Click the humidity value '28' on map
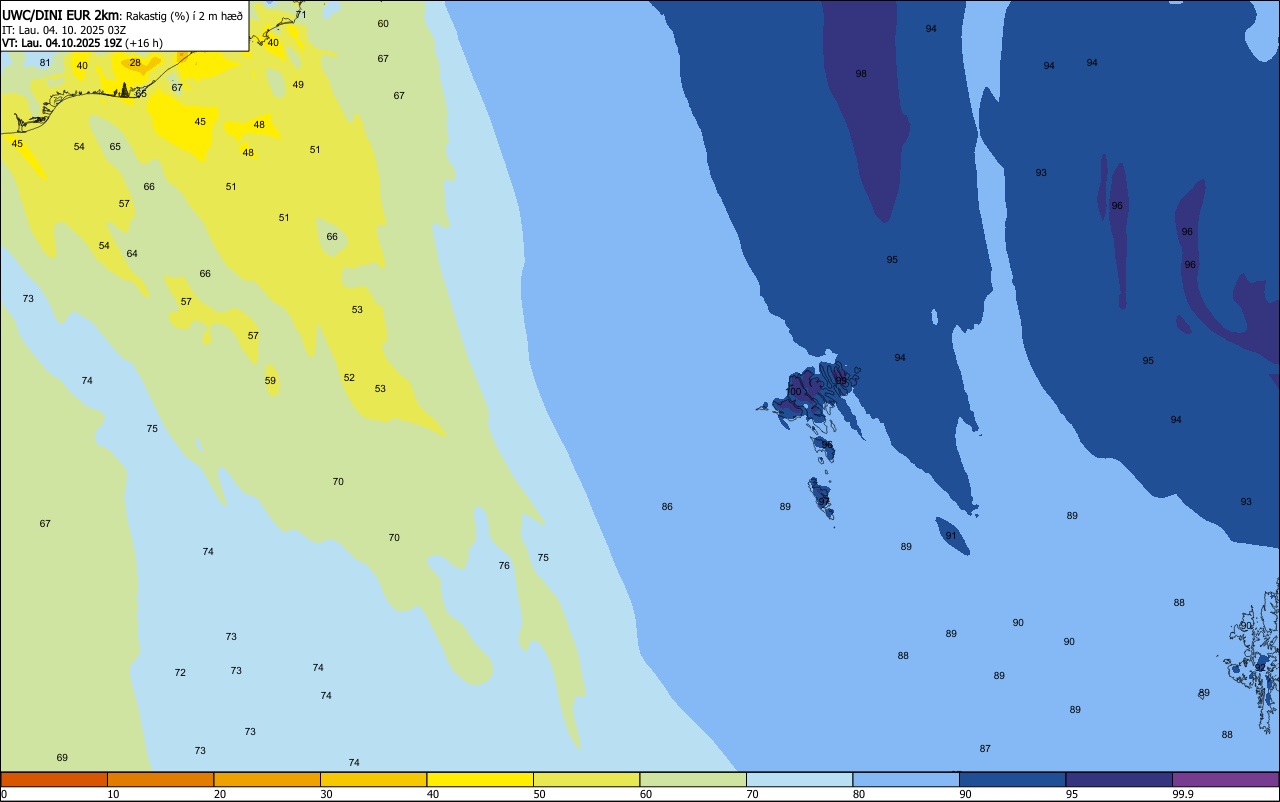The image size is (1280, 802). click(x=135, y=62)
